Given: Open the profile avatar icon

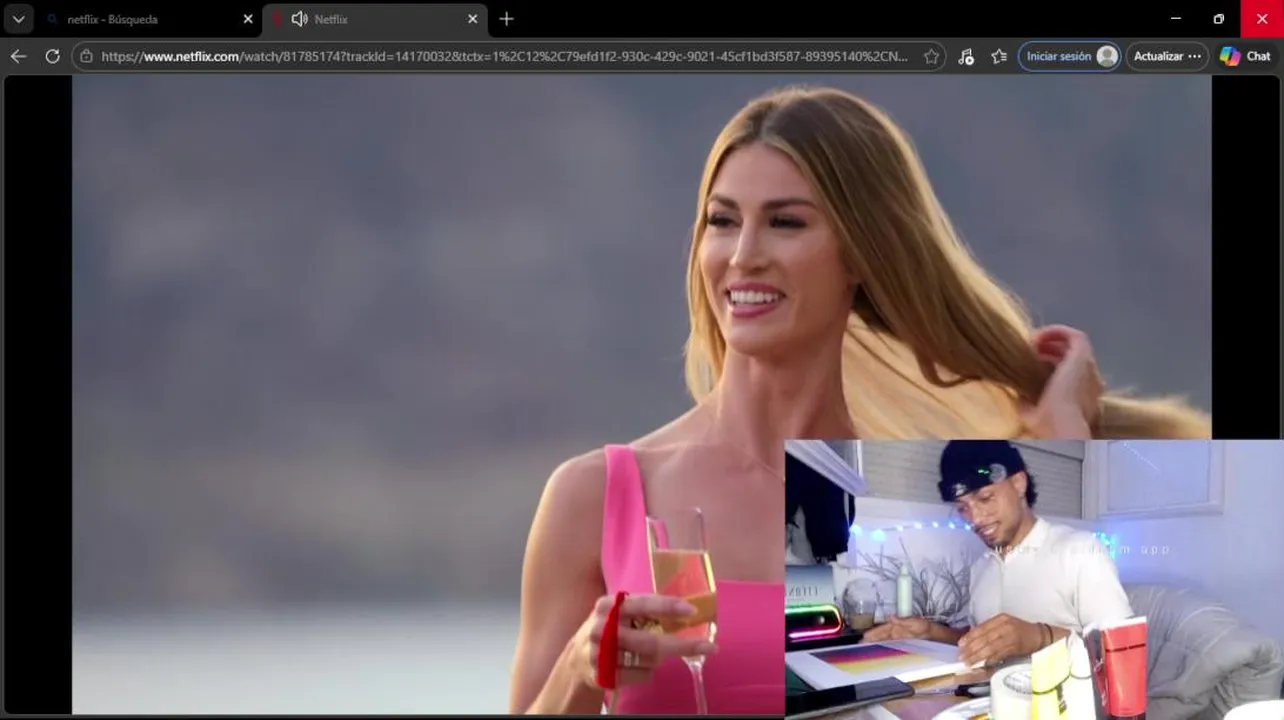Looking at the screenshot, I should coord(1107,57).
